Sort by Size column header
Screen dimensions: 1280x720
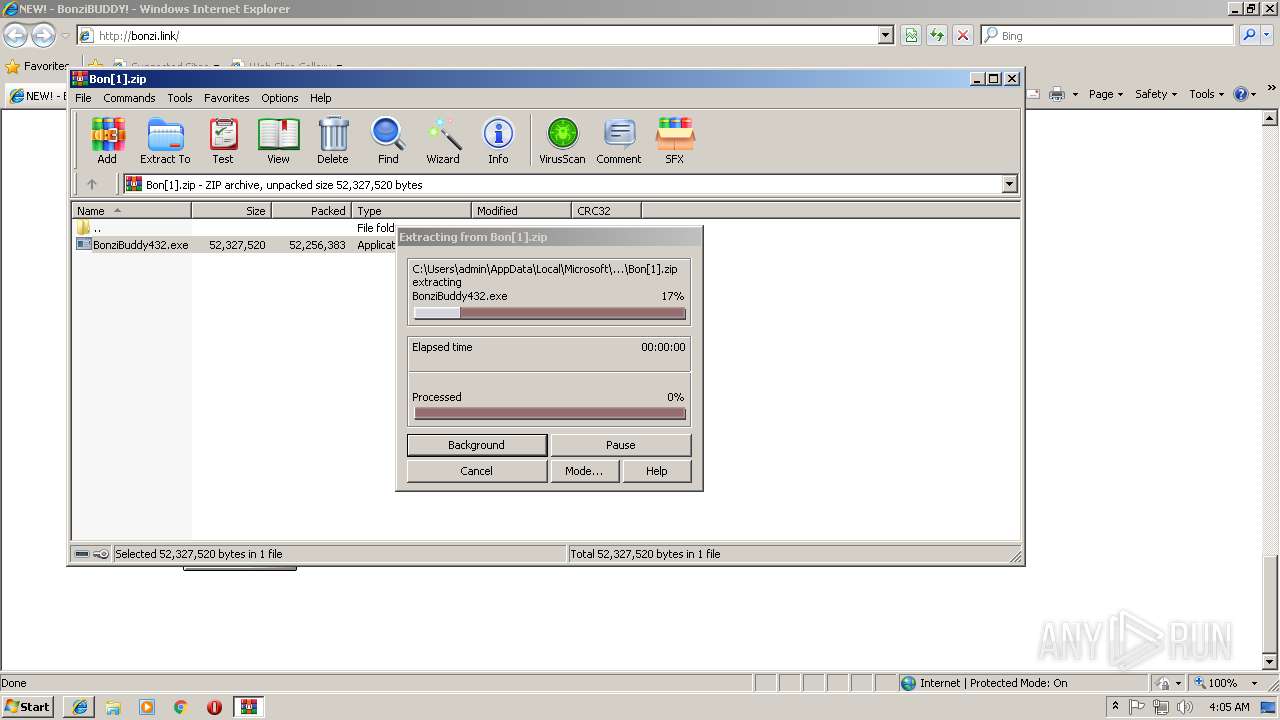pos(231,211)
